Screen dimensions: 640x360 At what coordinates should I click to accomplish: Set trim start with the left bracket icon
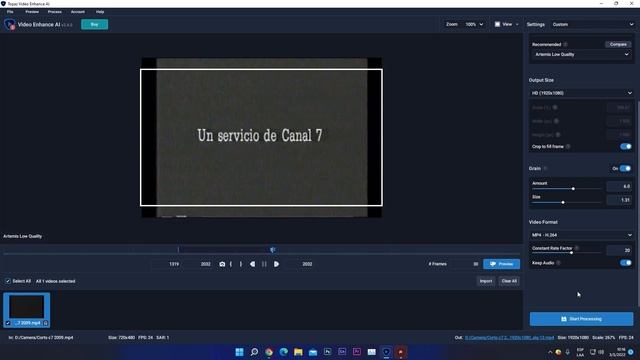click(x=231, y=264)
